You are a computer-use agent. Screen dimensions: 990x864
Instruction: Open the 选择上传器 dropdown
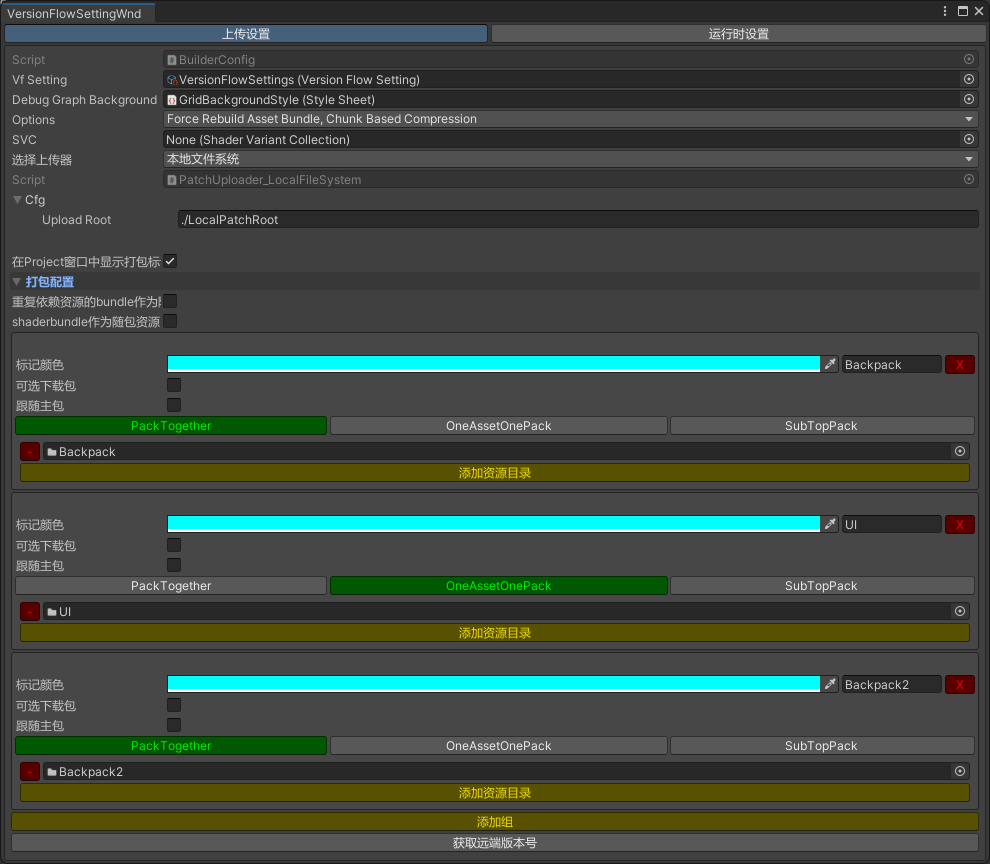point(570,159)
